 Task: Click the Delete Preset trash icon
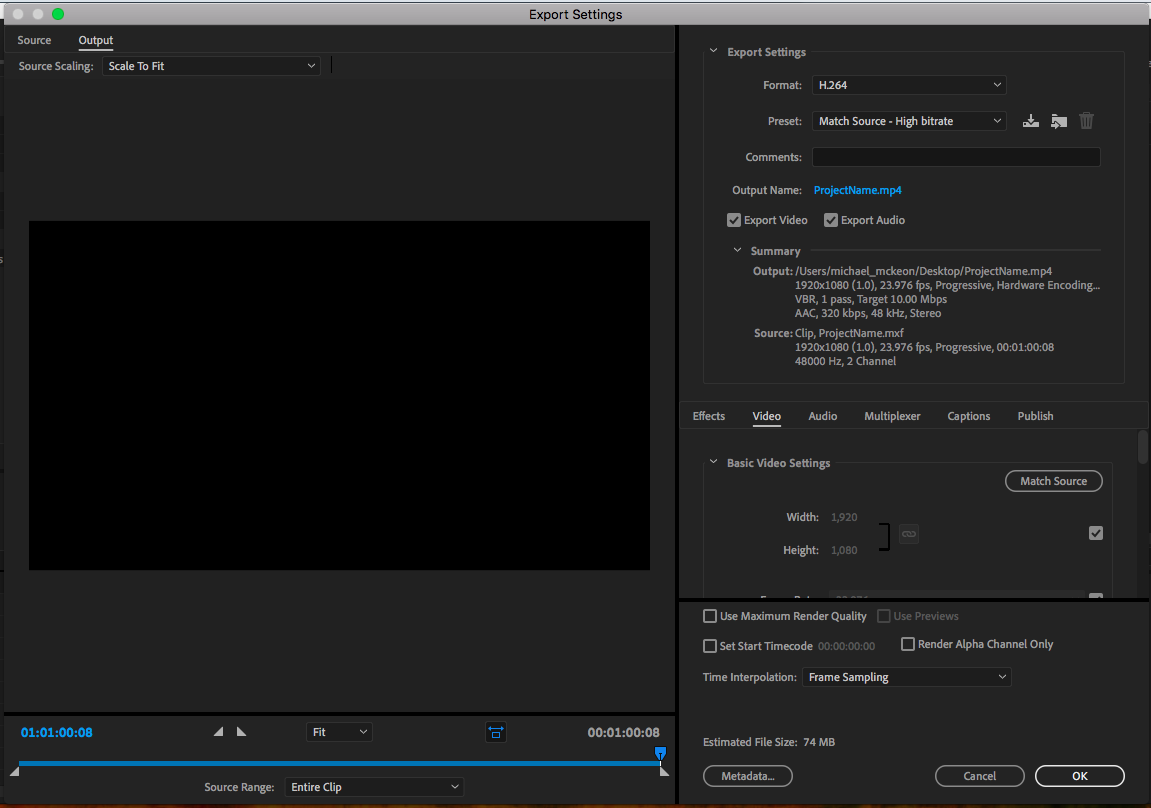tap(1086, 120)
